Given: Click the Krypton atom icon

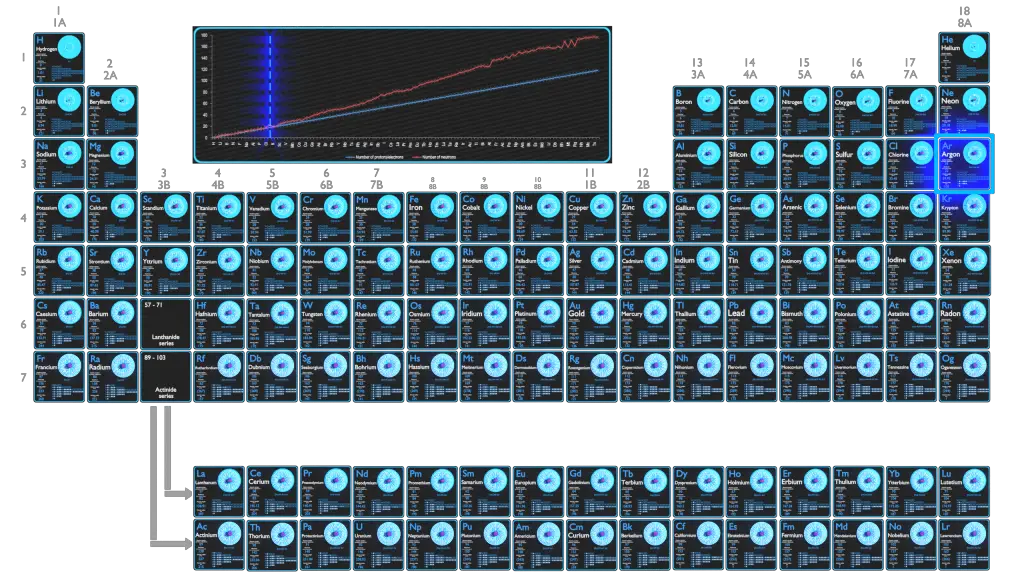Looking at the screenshot, I should click(974, 207).
